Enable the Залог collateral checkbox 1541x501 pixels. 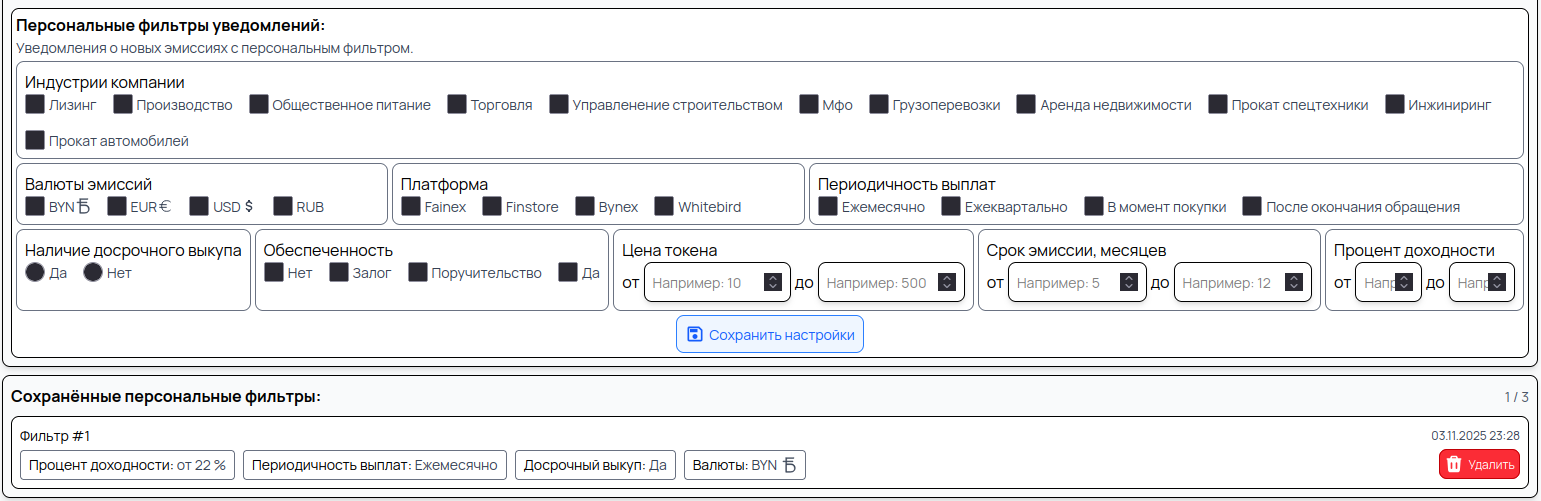[x=339, y=272]
